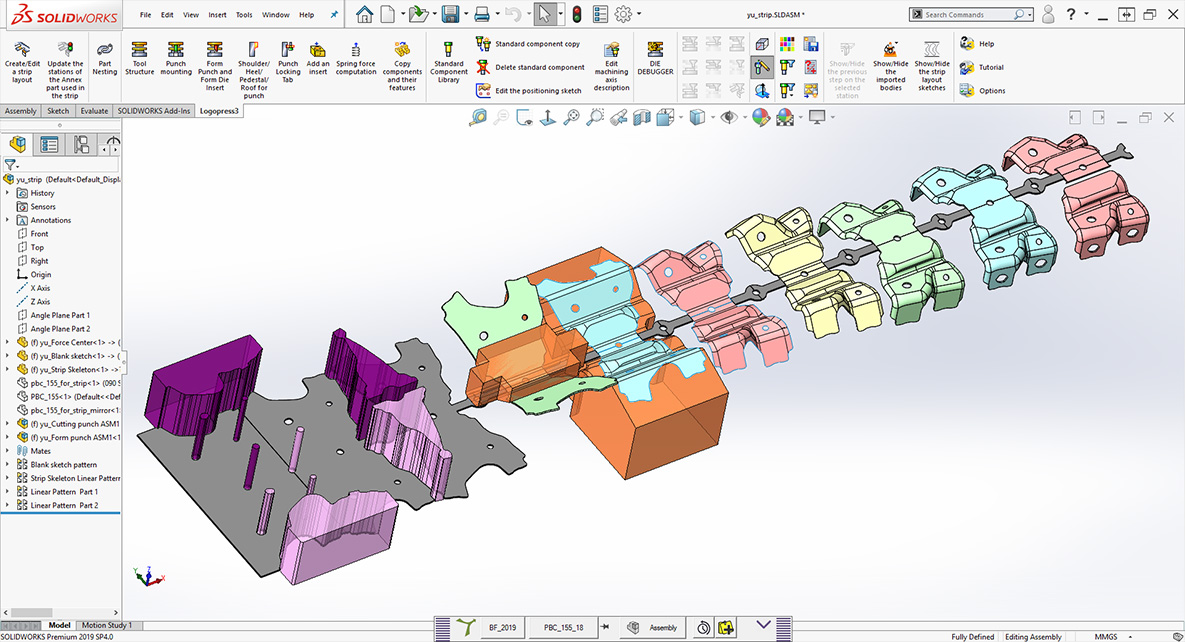This screenshot has width=1185, height=642.
Task: Open the ConfigurationManager tab
Action: 81,144
